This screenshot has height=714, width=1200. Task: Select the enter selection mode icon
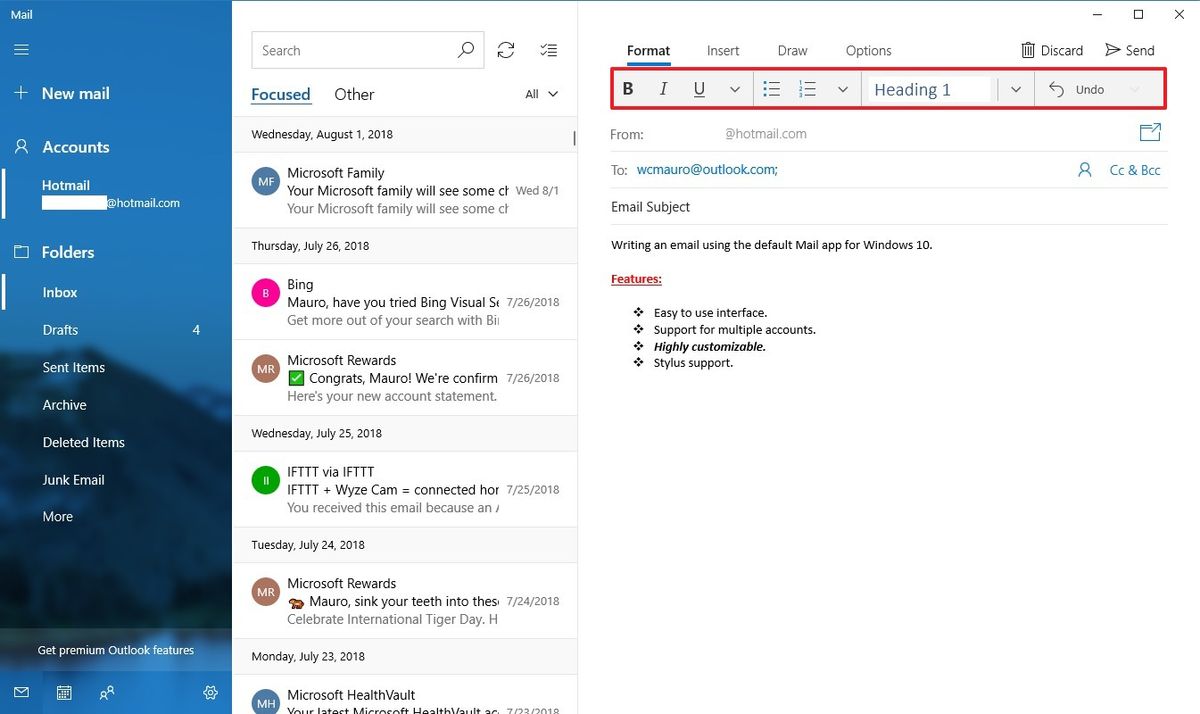pyautogui.click(x=548, y=49)
